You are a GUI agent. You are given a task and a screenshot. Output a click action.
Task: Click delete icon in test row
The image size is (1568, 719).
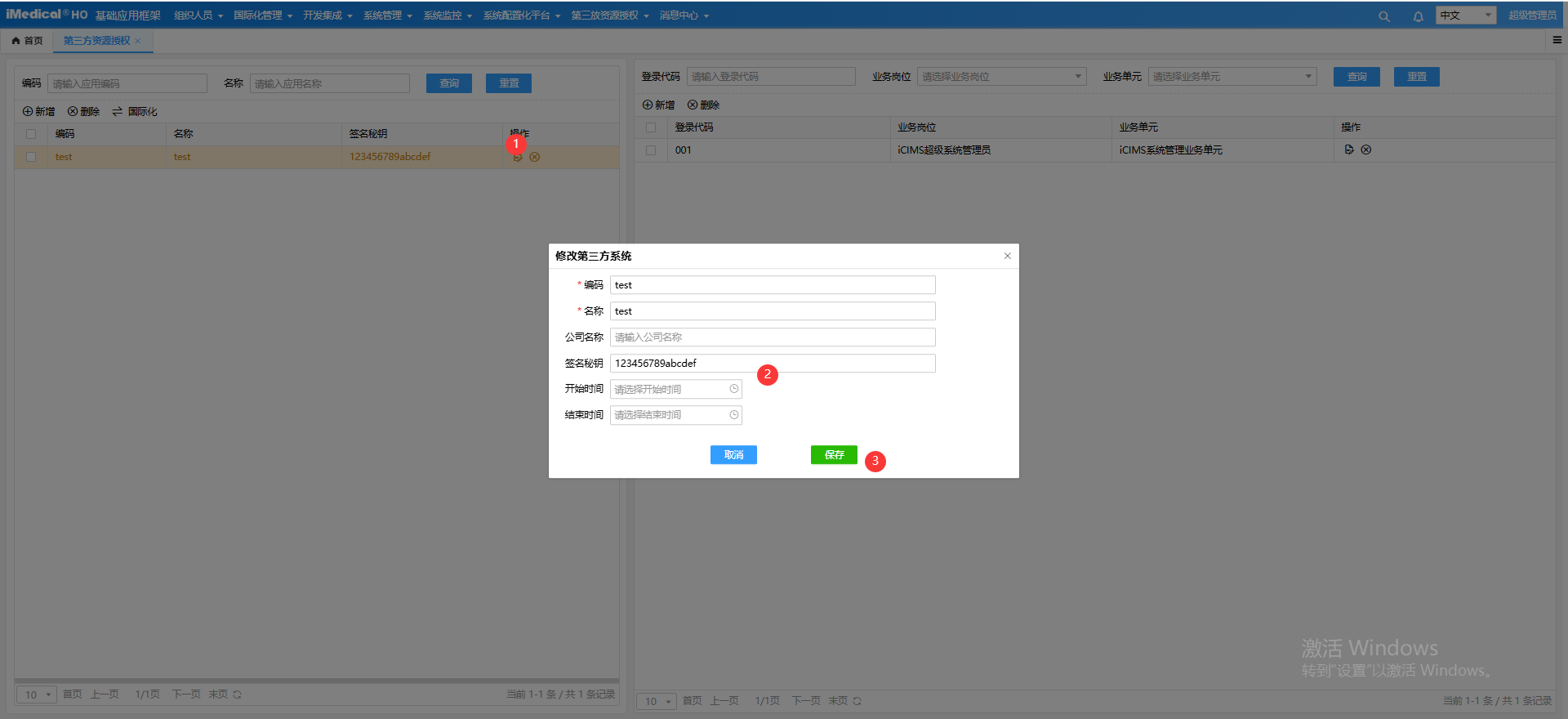pos(535,157)
